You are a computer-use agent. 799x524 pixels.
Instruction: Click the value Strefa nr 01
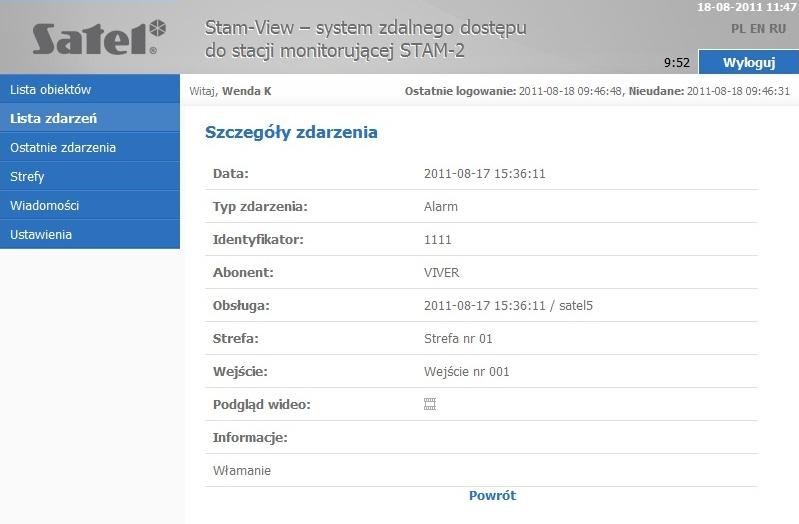[458, 338]
